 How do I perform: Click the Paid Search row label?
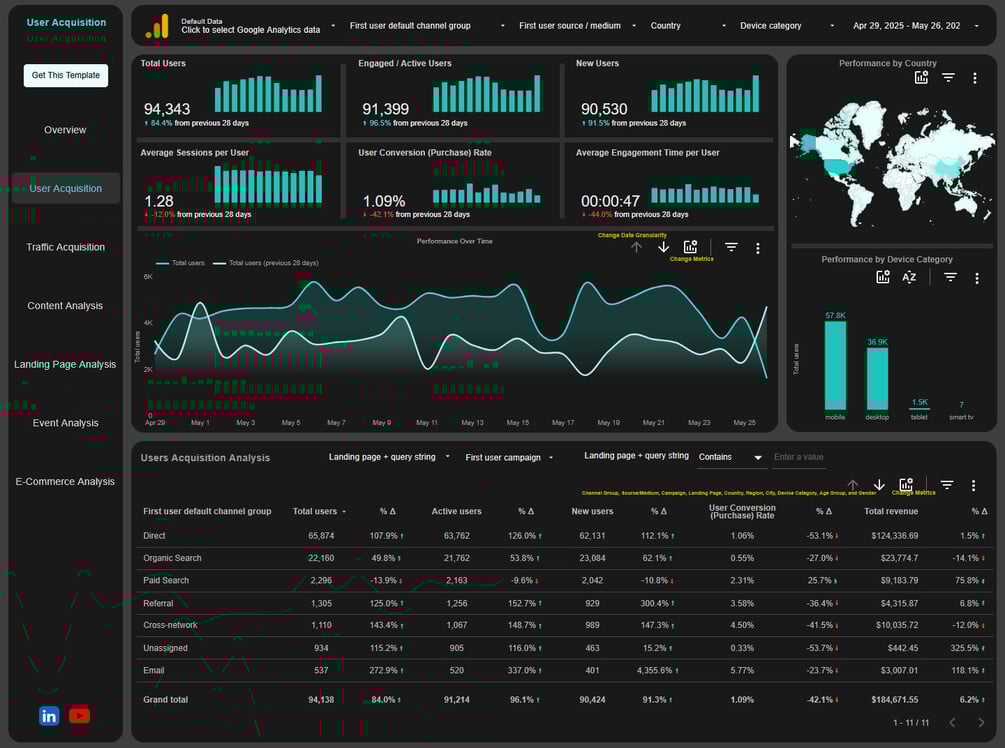[166, 581]
